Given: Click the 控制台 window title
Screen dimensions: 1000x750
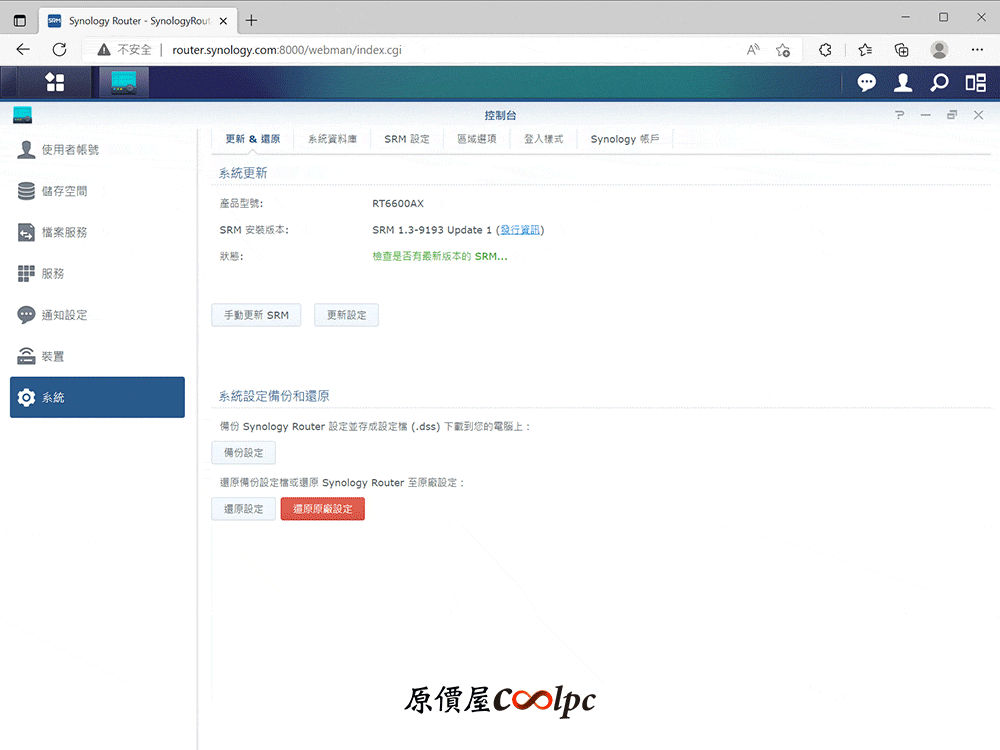Looking at the screenshot, I should (500, 115).
